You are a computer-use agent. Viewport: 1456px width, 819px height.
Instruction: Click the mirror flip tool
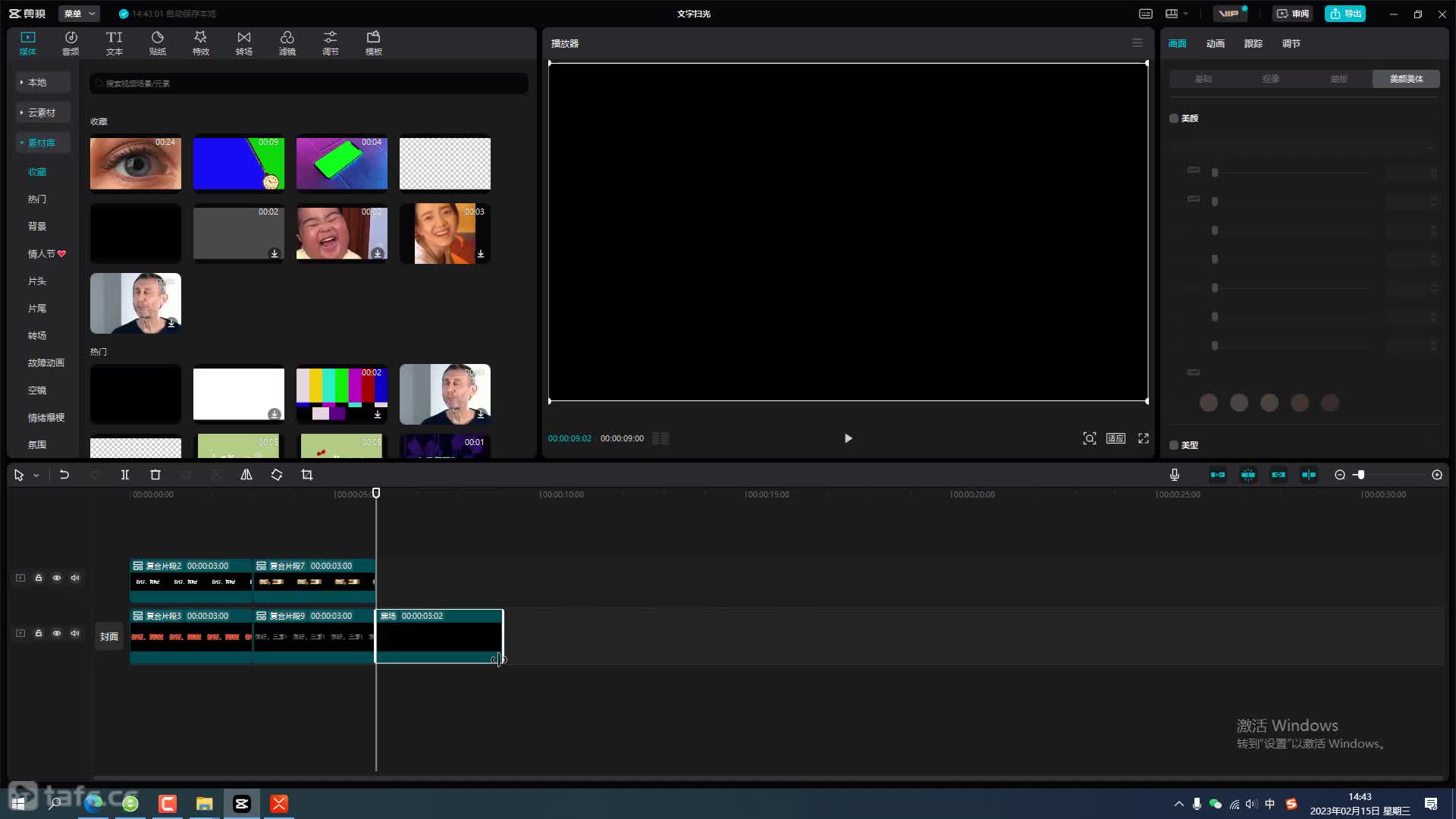[x=246, y=475]
